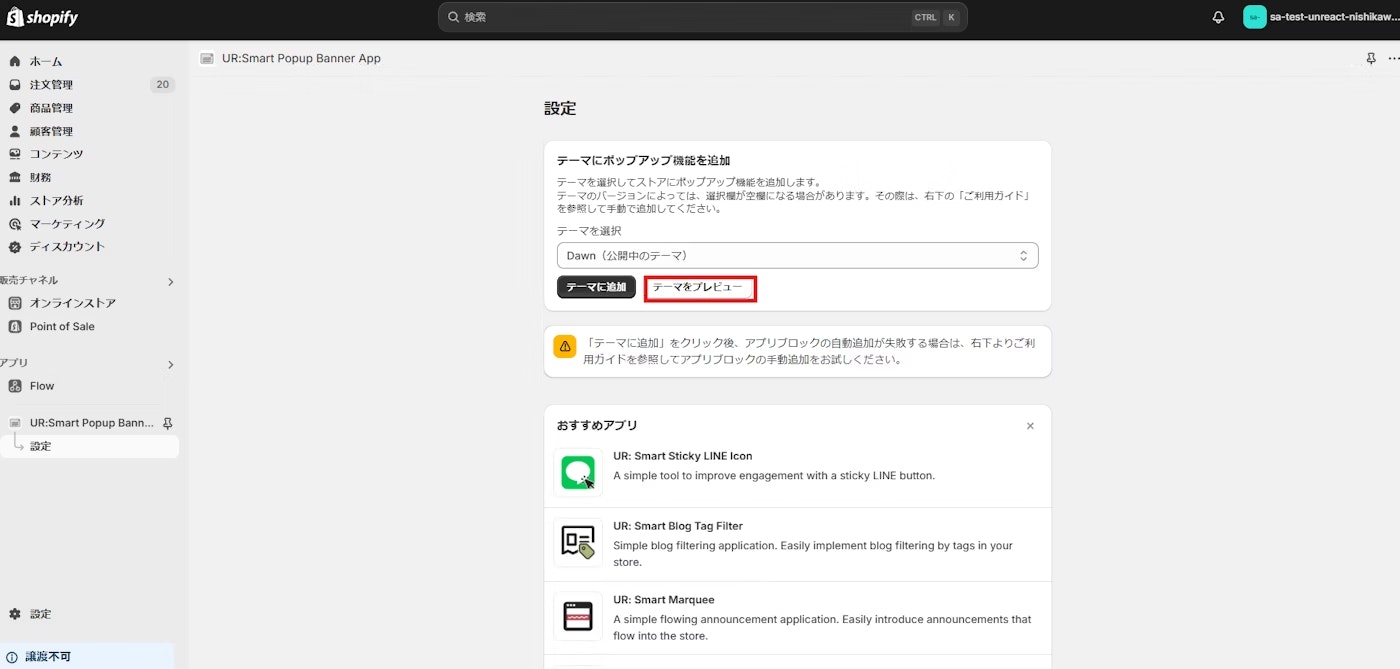Click the app icon beside the header title
This screenshot has width=1400, height=669.
[x=207, y=59]
